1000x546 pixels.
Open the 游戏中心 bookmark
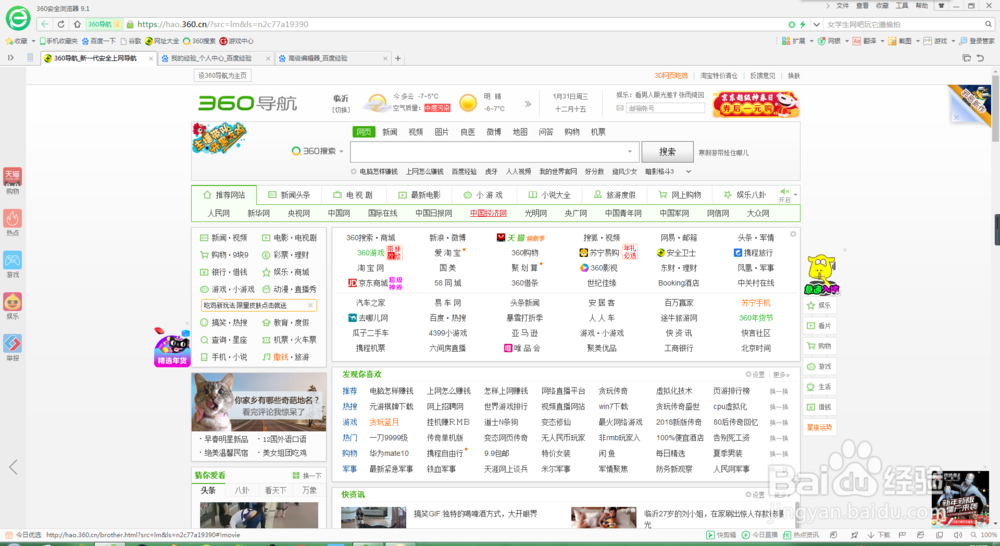(x=237, y=41)
